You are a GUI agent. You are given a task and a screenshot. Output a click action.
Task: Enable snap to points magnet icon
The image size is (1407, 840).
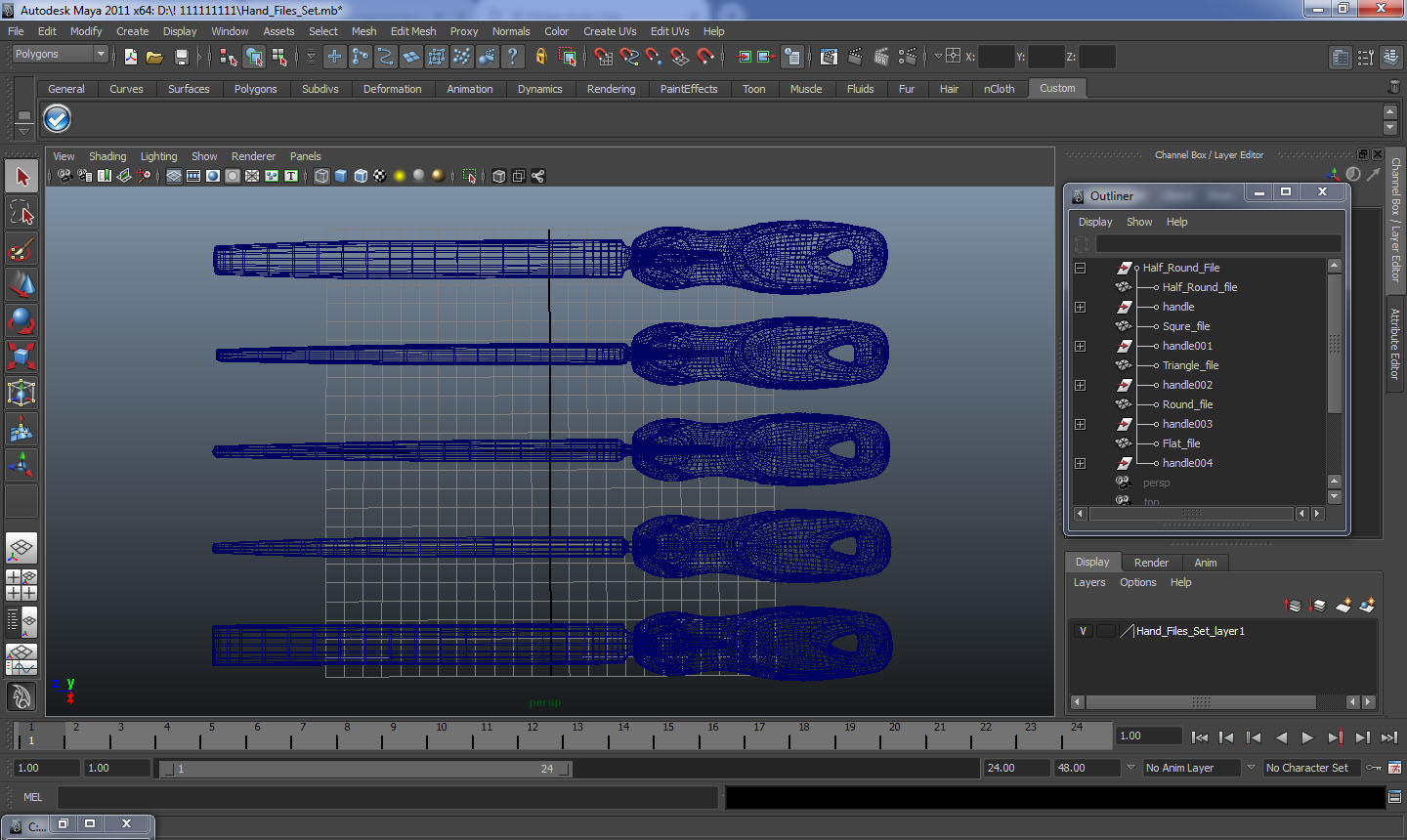tap(655, 57)
